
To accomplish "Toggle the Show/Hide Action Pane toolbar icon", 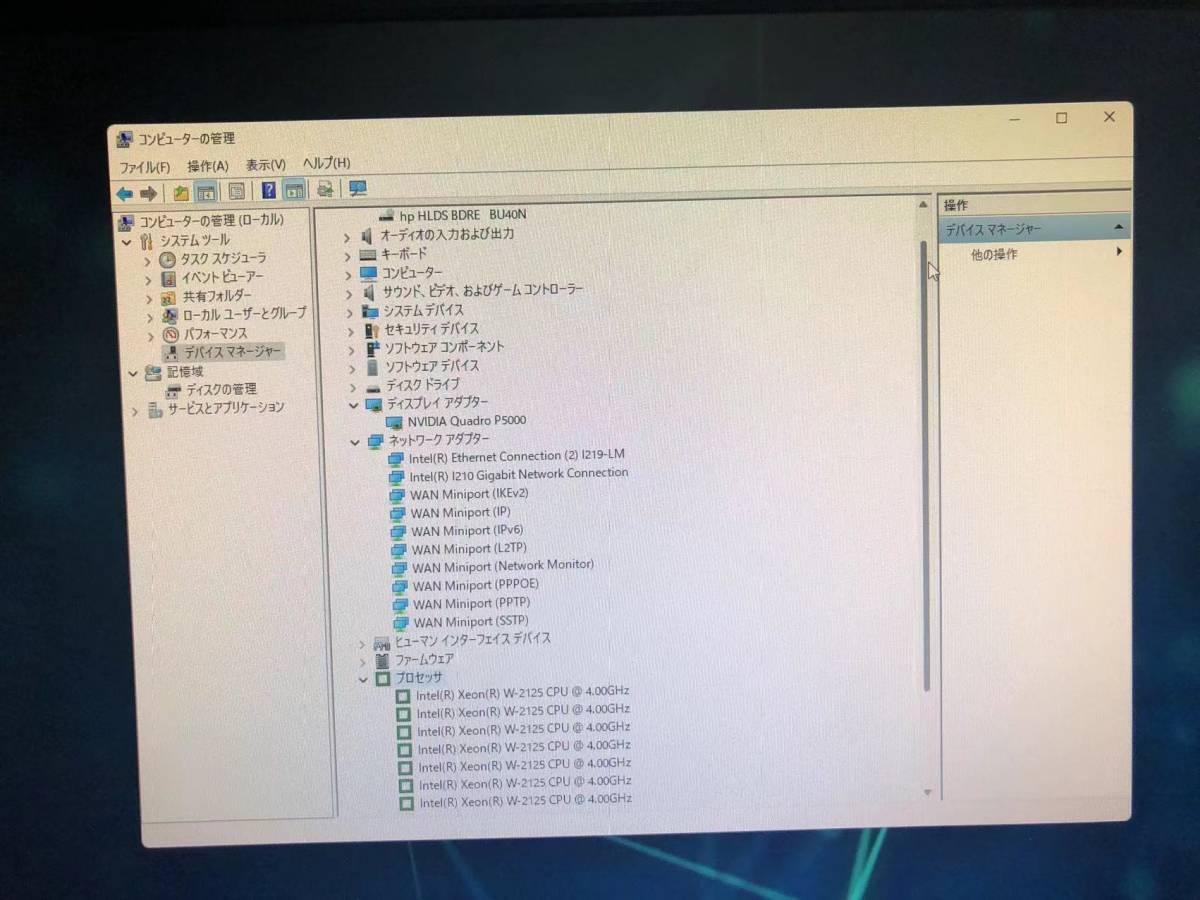I will pyautogui.click(x=294, y=190).
